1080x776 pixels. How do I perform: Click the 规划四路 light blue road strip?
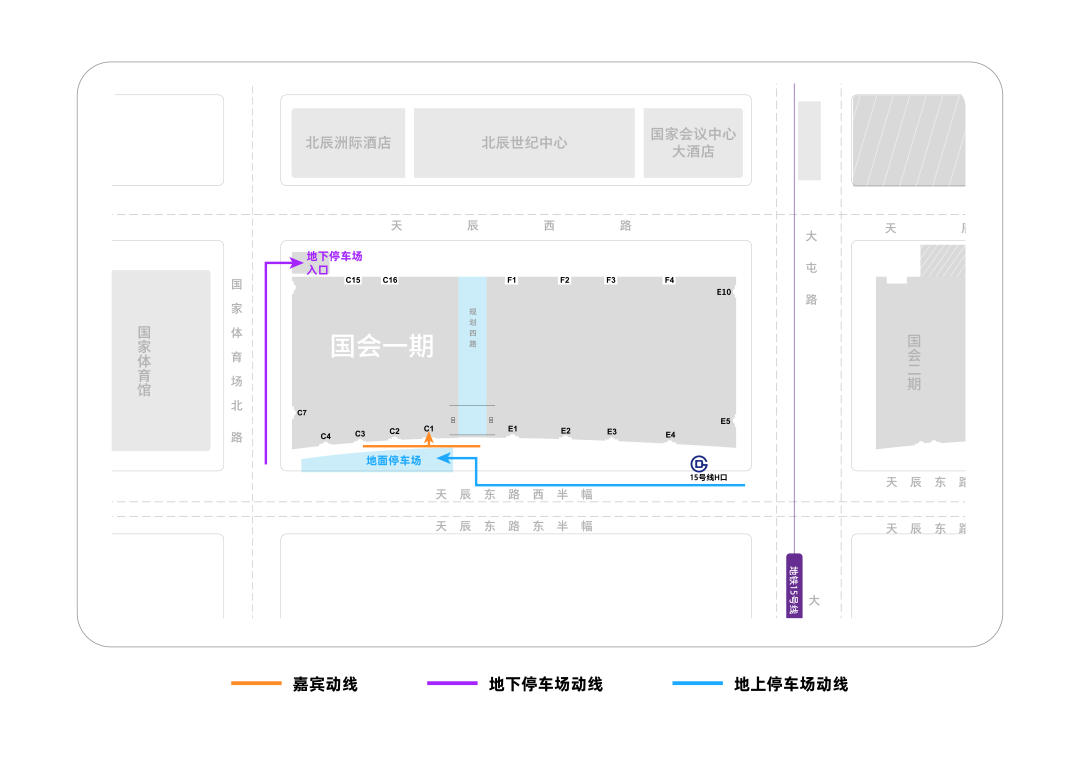pos(472,355)
